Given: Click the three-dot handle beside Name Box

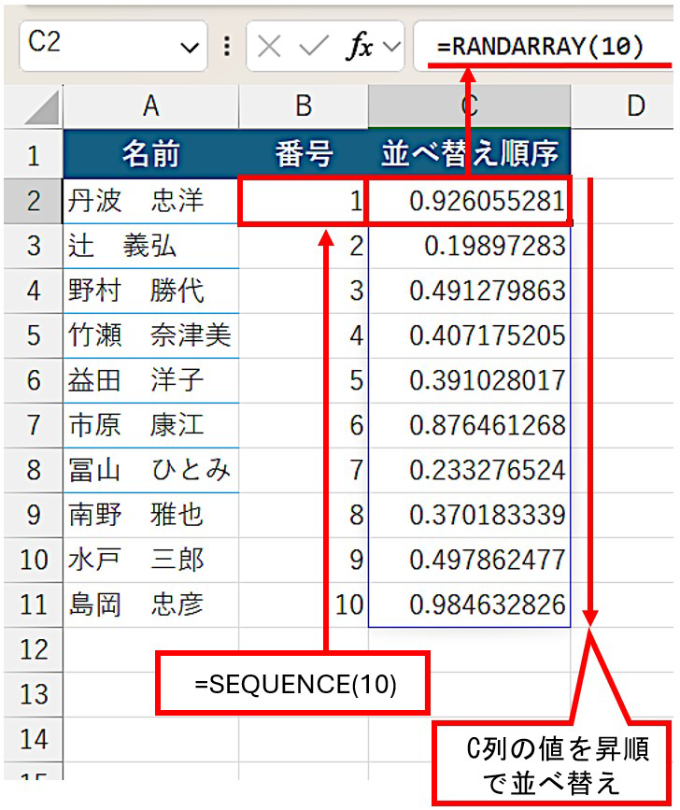Looking at the screenshot, I should pos(227,46).
